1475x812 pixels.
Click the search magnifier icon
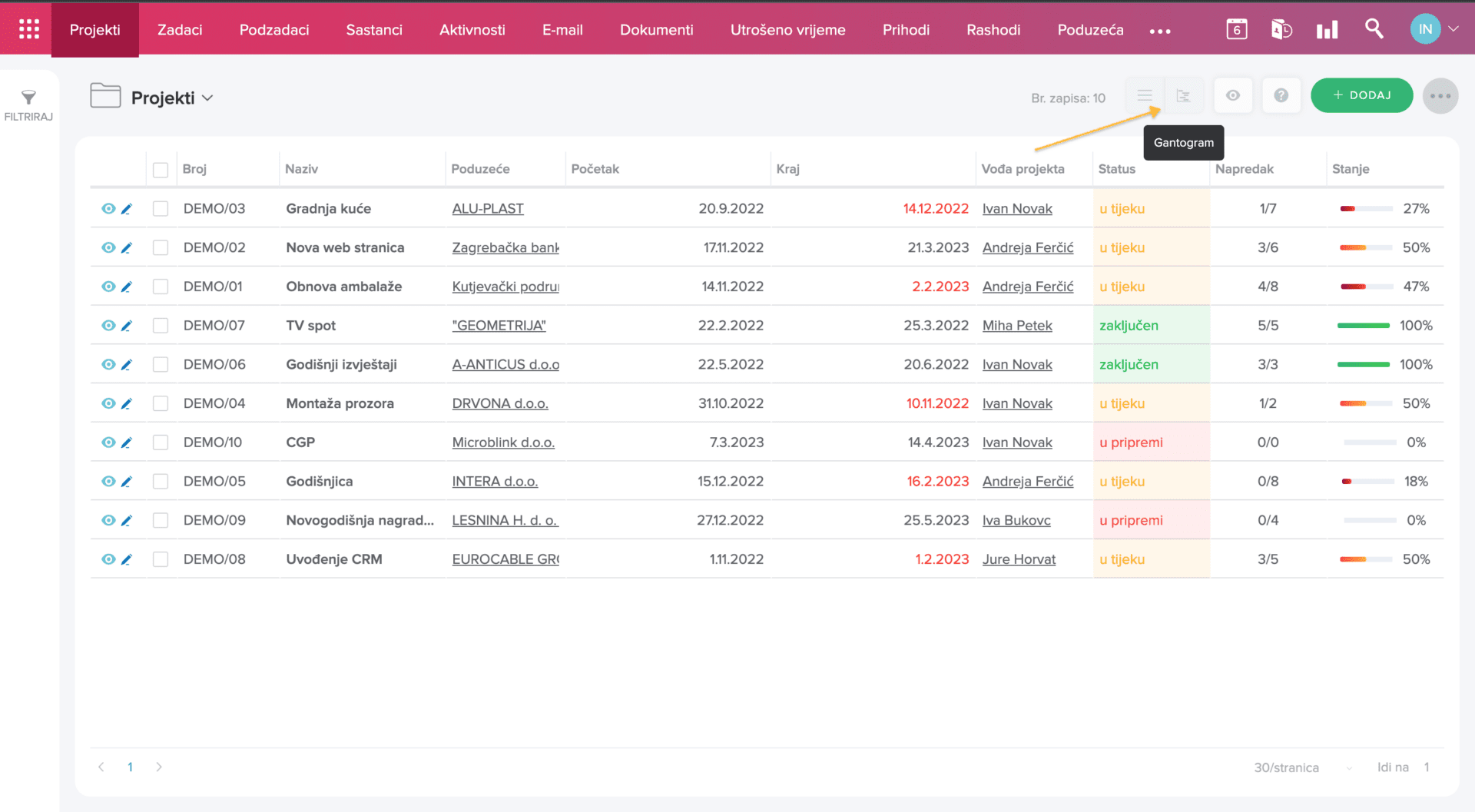tap(1374, 29)
